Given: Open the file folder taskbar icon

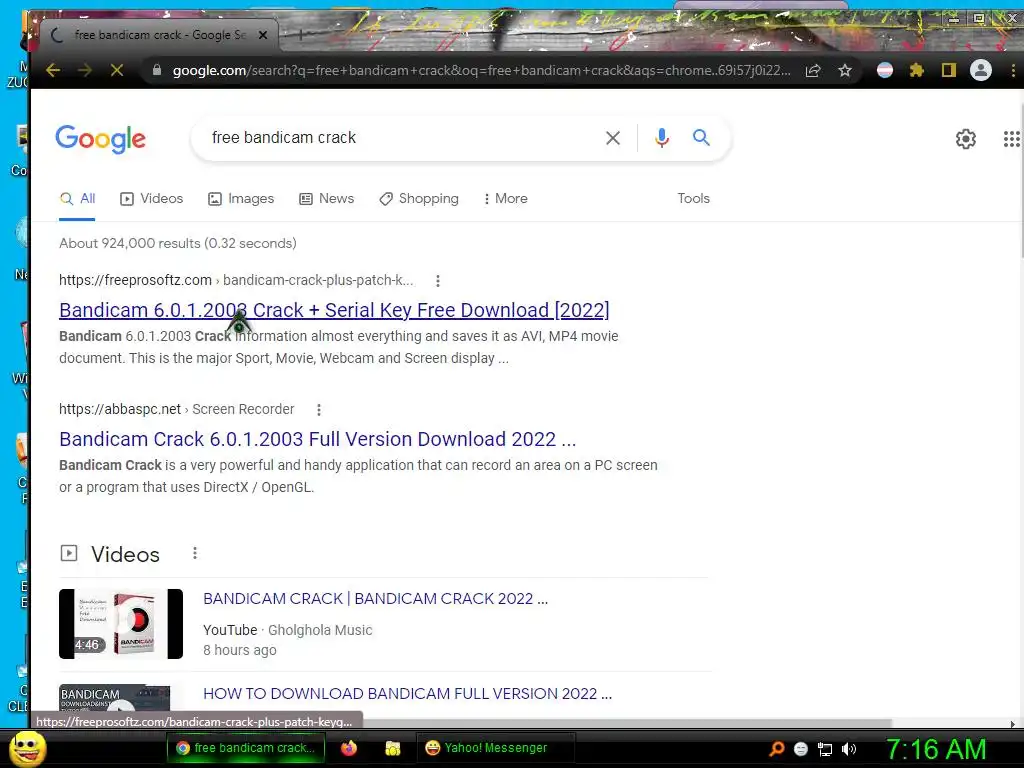Looking at the screenshot, I should pyautogui.click(x=392, y=748).
